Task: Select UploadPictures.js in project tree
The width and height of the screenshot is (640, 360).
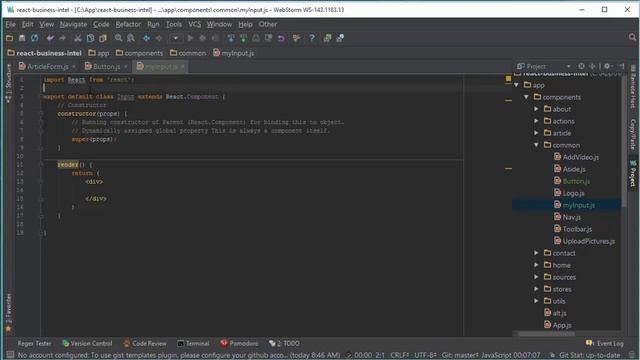Action: [584, 241]
